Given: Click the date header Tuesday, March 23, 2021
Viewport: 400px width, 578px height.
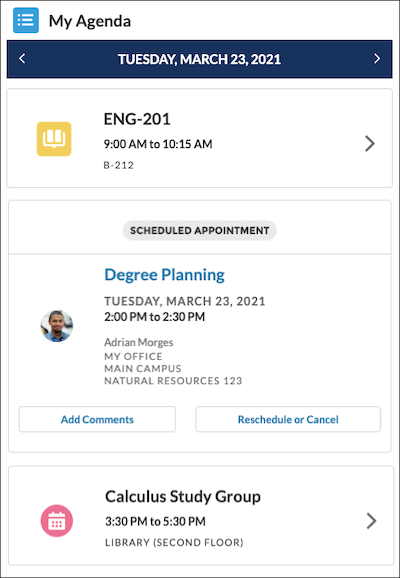Looking at the screenshot, I should (x=199, y=59).
